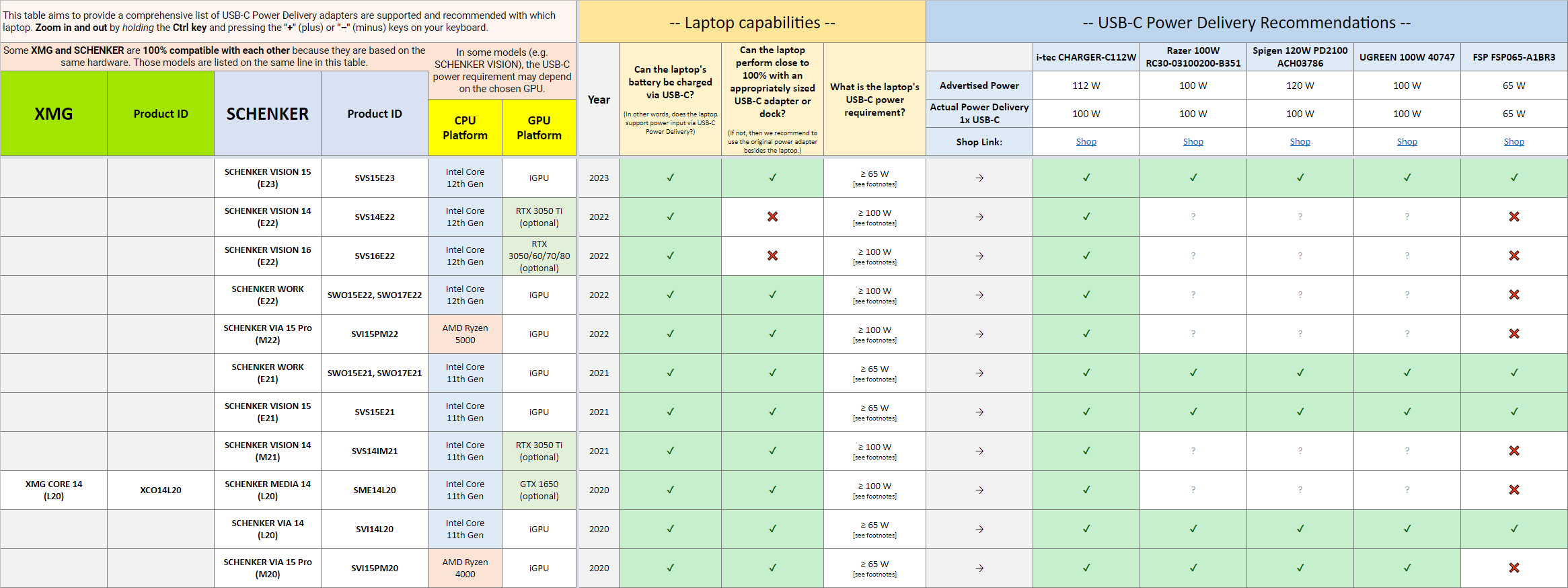The height and width of the screenshot is (588, 1568).
Task: Select the AMD Ryzen 5000 CPU cell
Action: pos(465,334)
